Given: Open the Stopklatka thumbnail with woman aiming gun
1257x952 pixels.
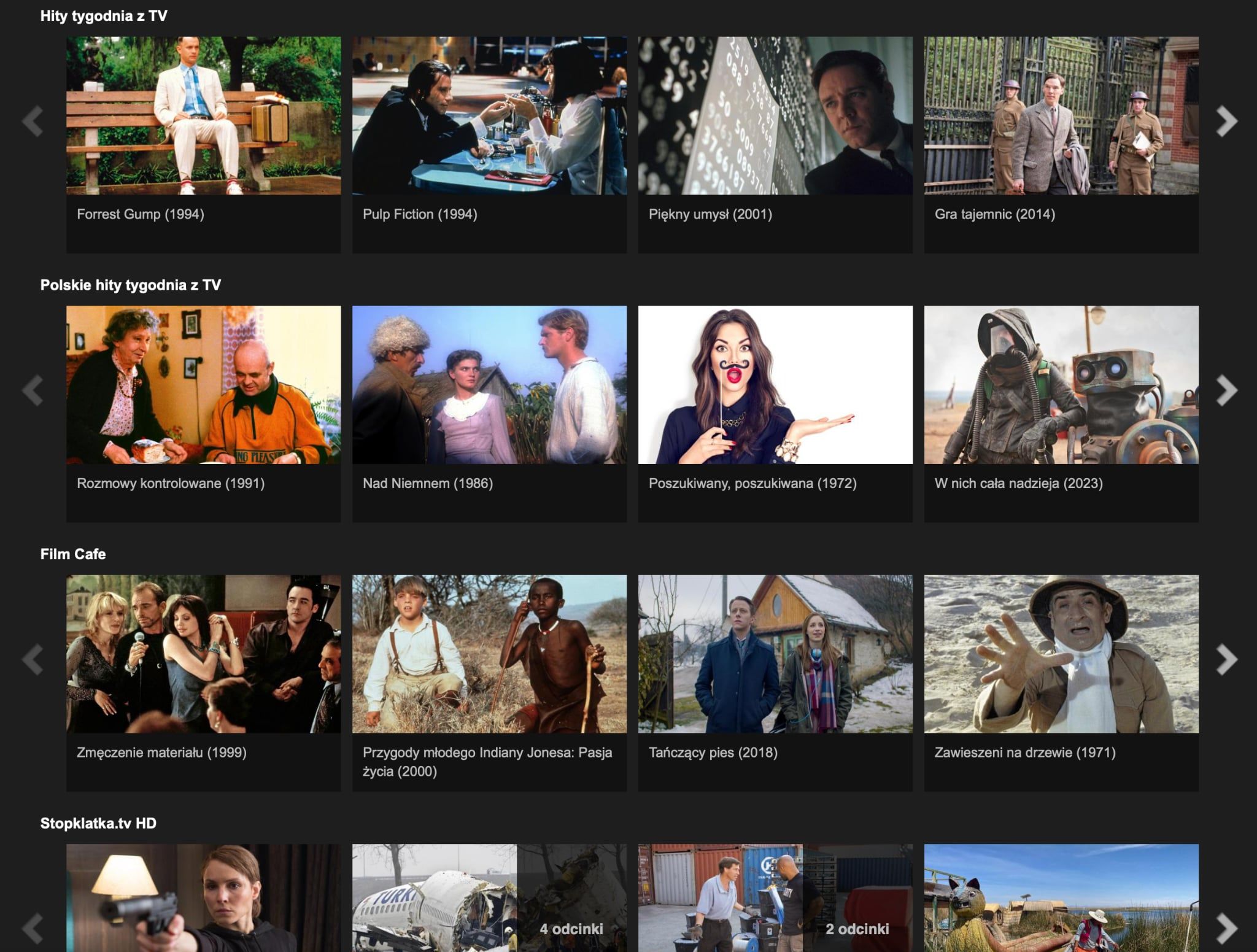Looking at the screenshot, I should tap(203, 898).
